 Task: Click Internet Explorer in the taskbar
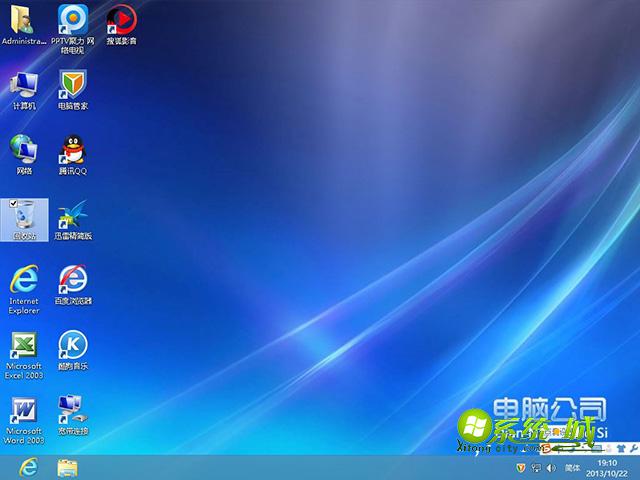click(x=28, y=468)
